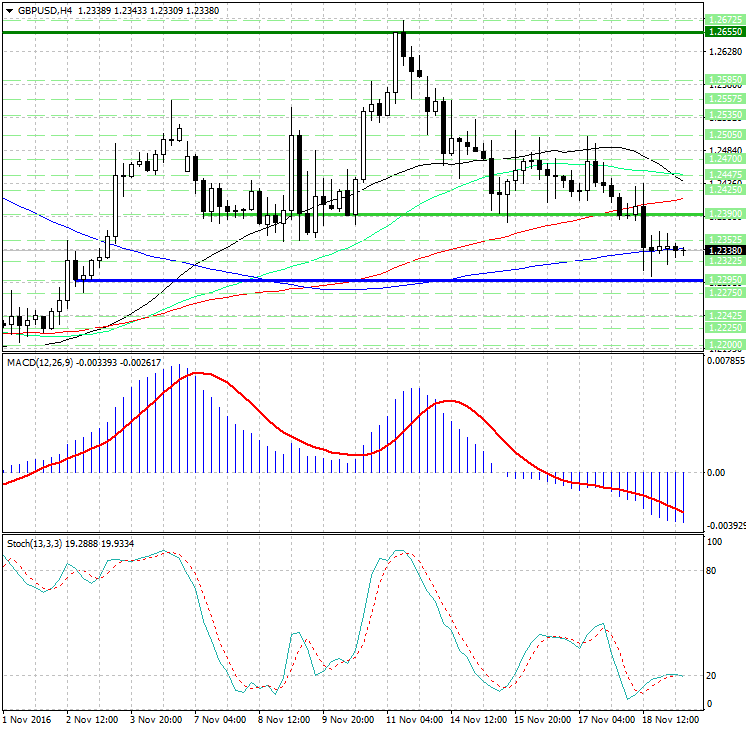
Task: Select the 1.26550 resistance price label
Action: pos(723,32)
